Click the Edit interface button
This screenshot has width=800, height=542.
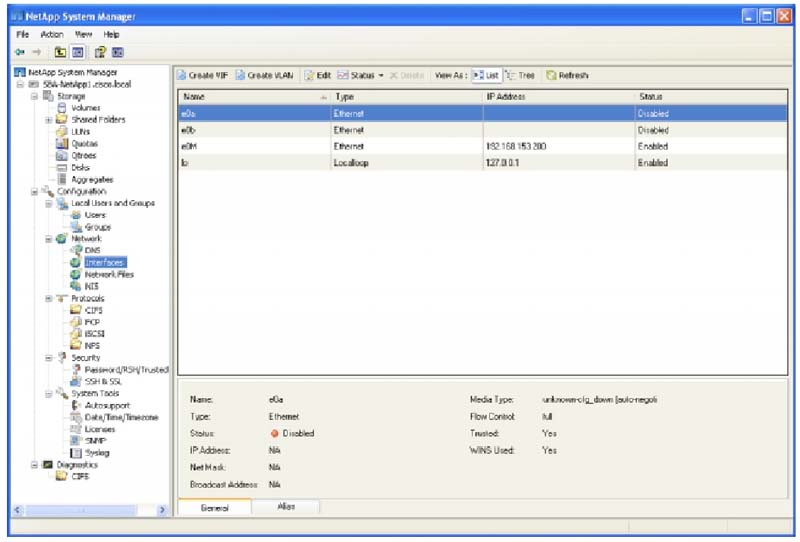[318, 75]
